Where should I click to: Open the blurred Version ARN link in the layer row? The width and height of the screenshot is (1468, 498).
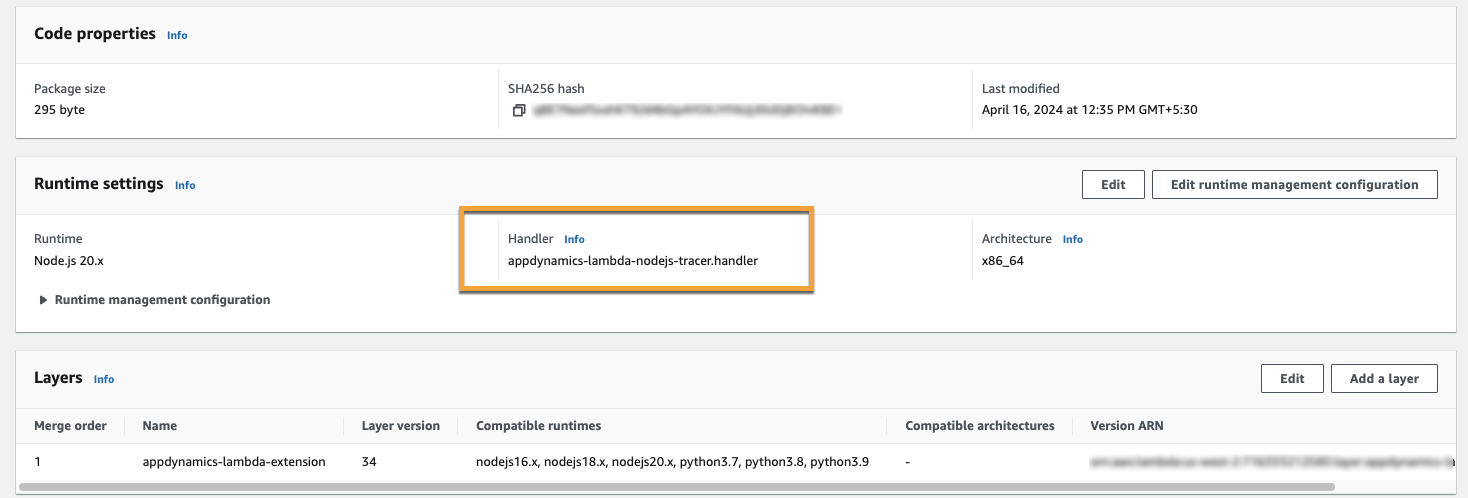[1272, 462]
